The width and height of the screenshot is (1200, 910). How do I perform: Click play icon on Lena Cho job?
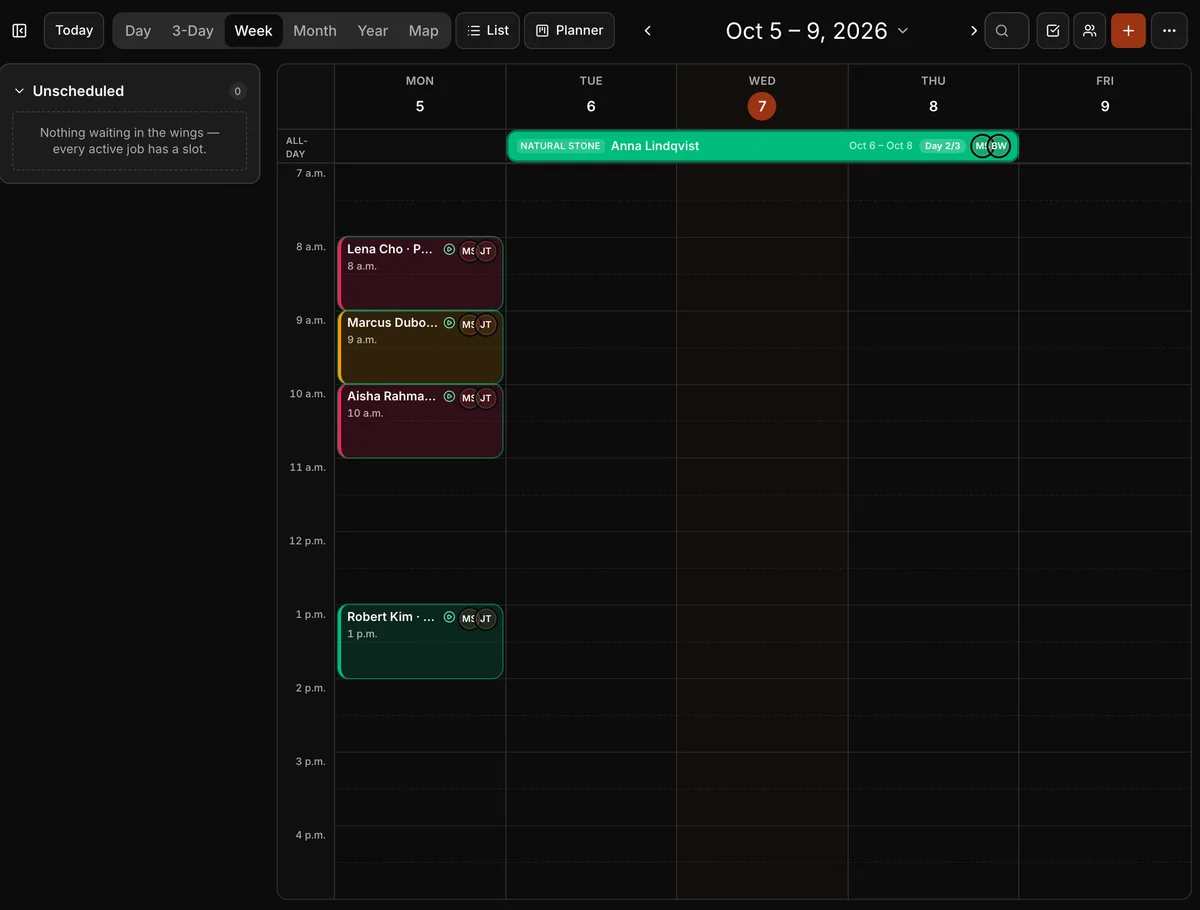(449, 250)
